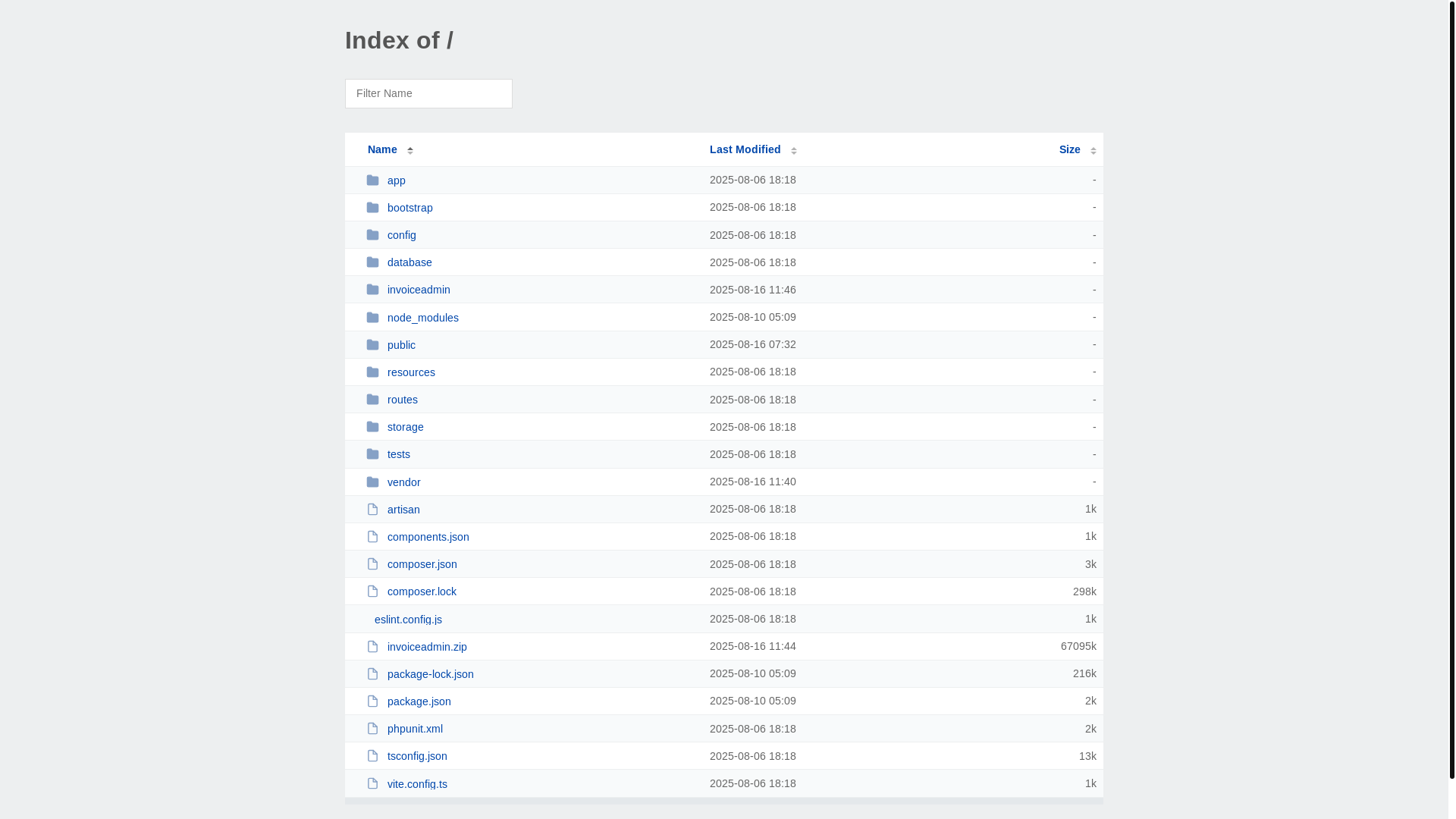Click the file icon beside package-lock.json
The width and height of the screenshot is (1456, 819).
(372, 674)
